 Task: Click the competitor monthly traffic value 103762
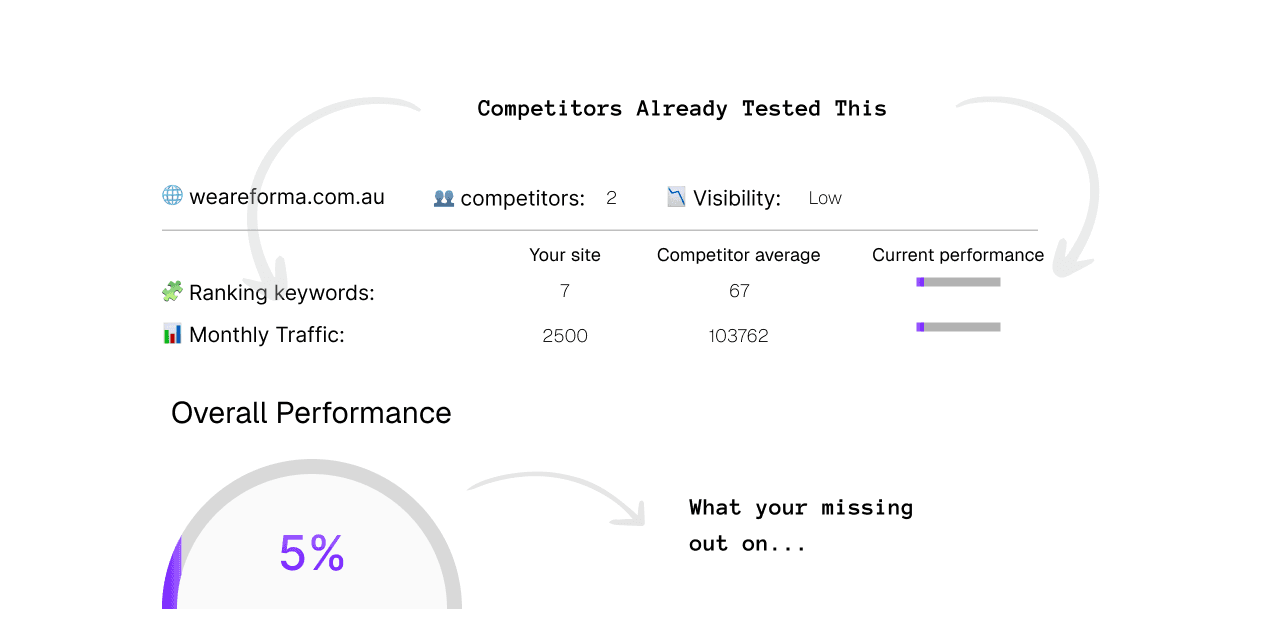[738, 336]
